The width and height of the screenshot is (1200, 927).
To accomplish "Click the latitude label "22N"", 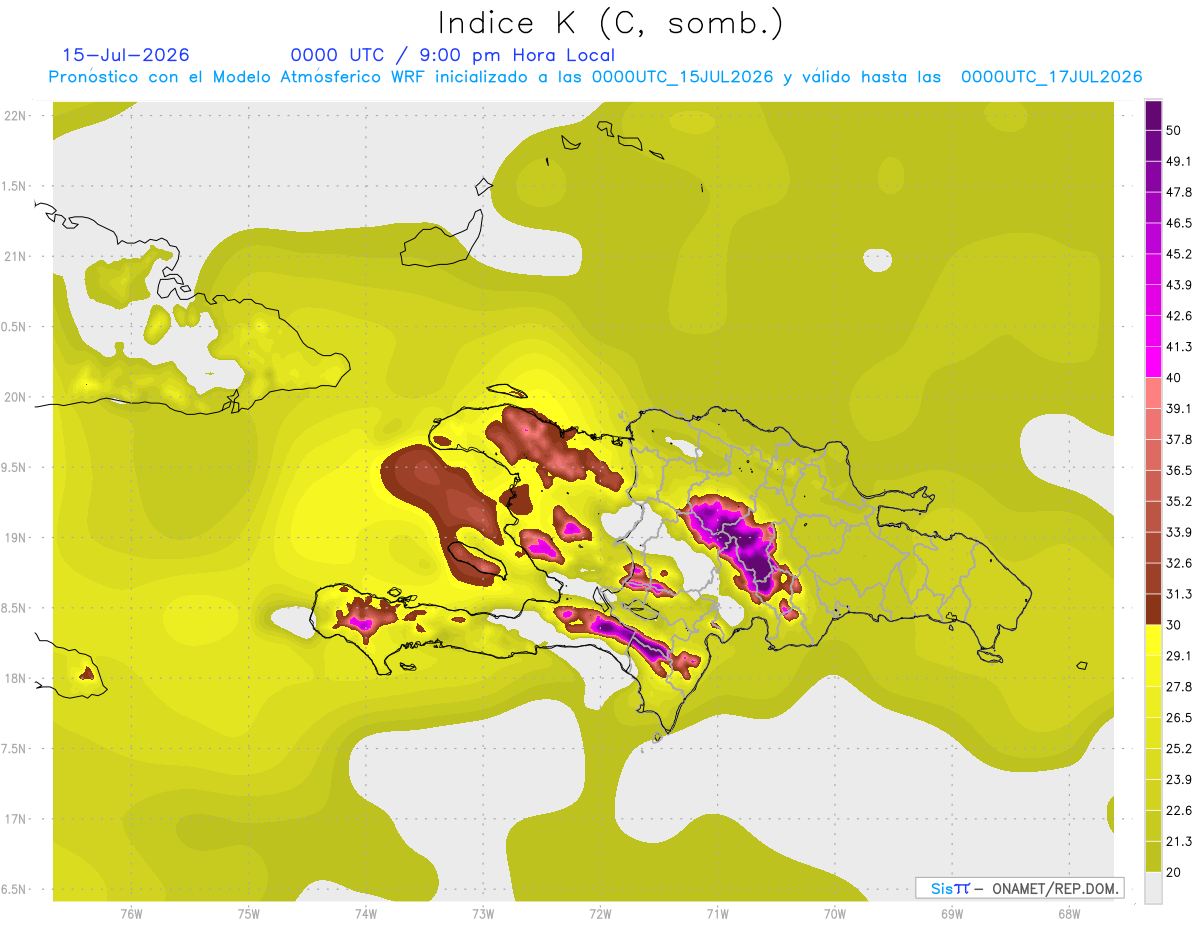I will point(16,115).
